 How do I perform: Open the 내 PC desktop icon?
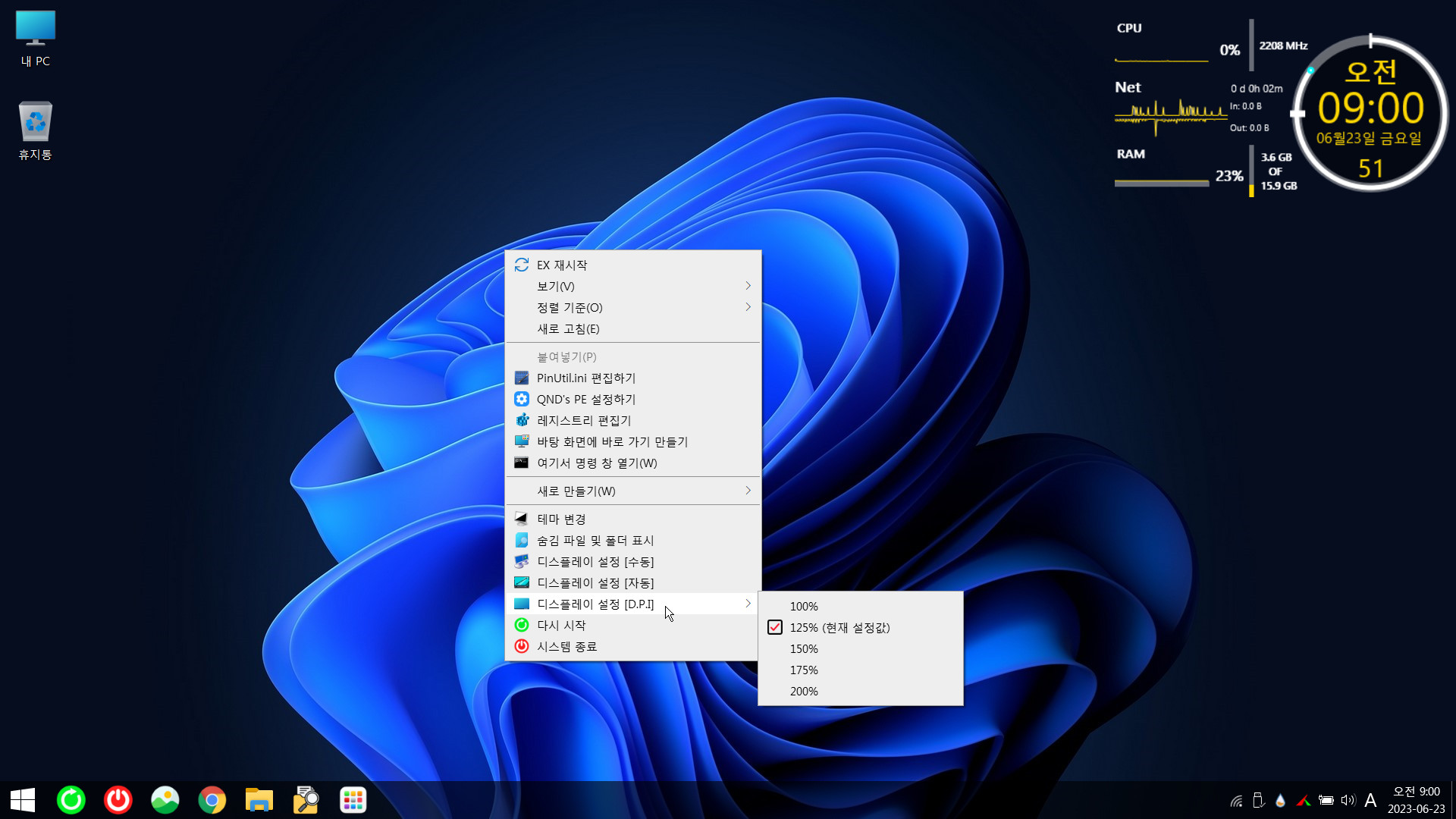36,39
